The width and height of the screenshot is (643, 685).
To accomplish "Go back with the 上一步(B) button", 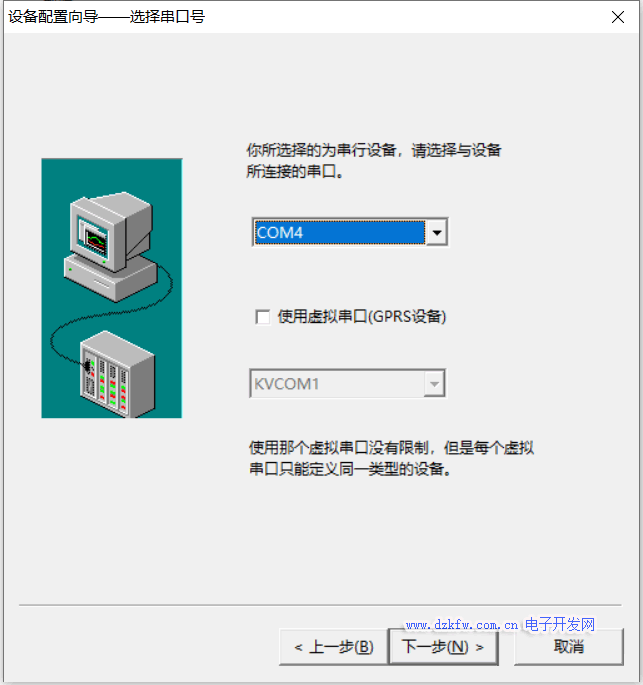I will coord(333,647).
